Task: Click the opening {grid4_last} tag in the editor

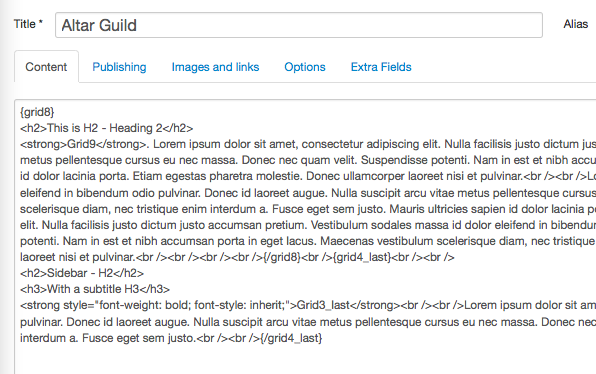Action: click(x=362, y=257)
